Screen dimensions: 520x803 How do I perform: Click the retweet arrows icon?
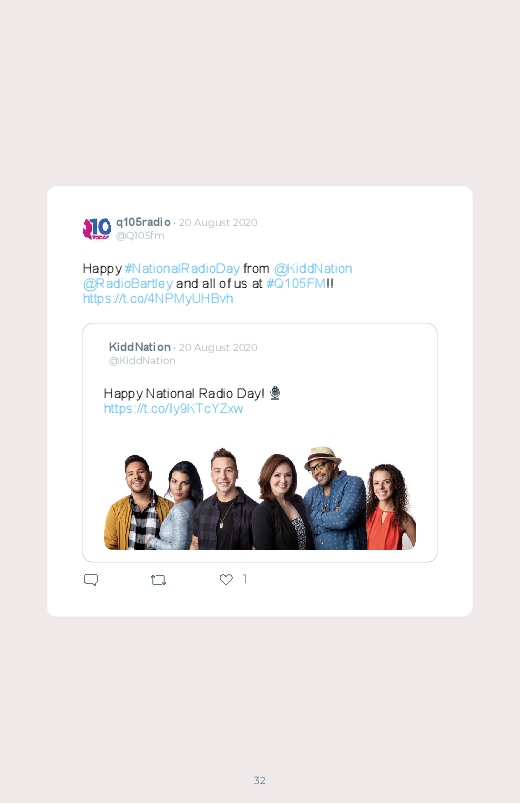(158, 580)
